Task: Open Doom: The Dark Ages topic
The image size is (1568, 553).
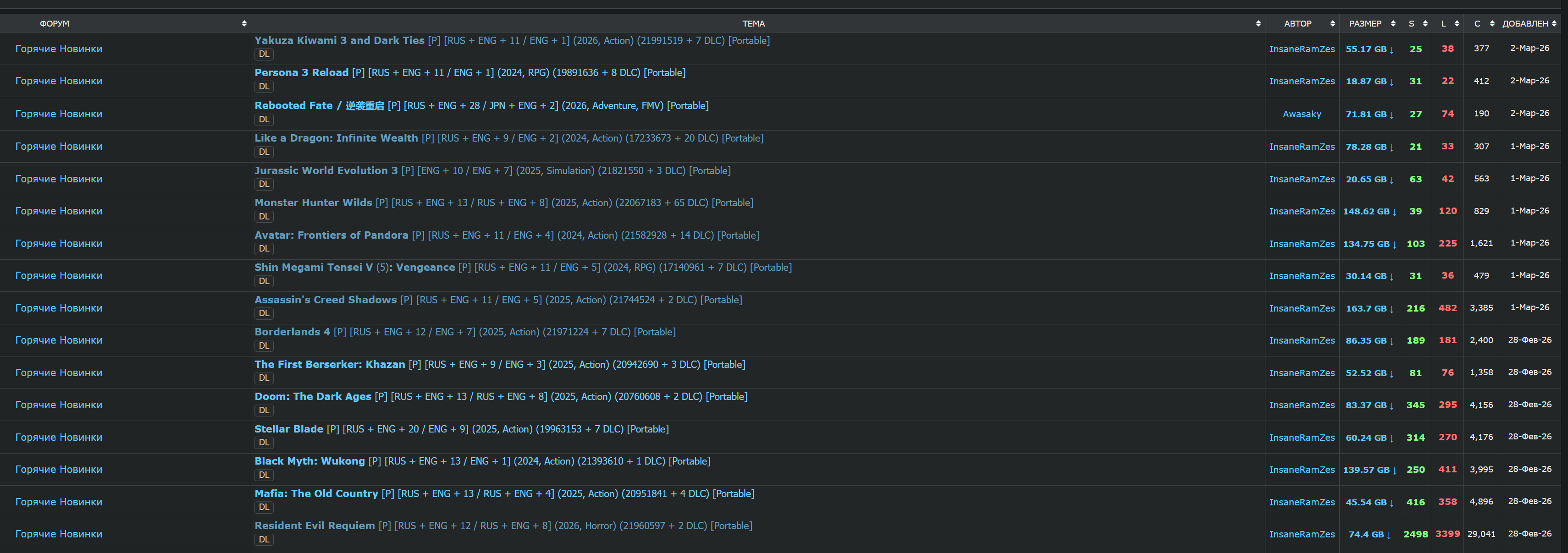Action: pyautogui.click(x=312, y=397)
